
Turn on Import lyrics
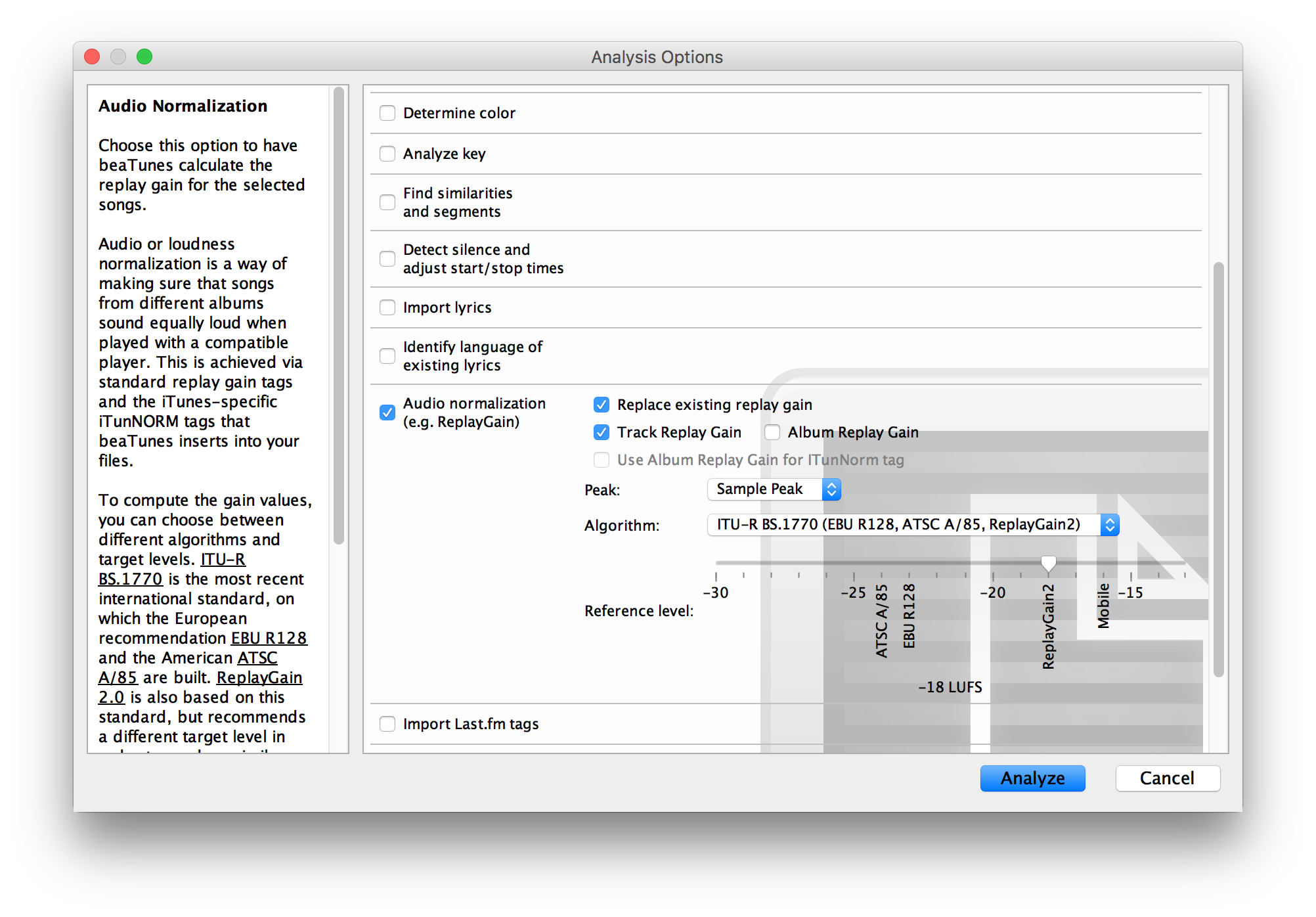(387, 307)
